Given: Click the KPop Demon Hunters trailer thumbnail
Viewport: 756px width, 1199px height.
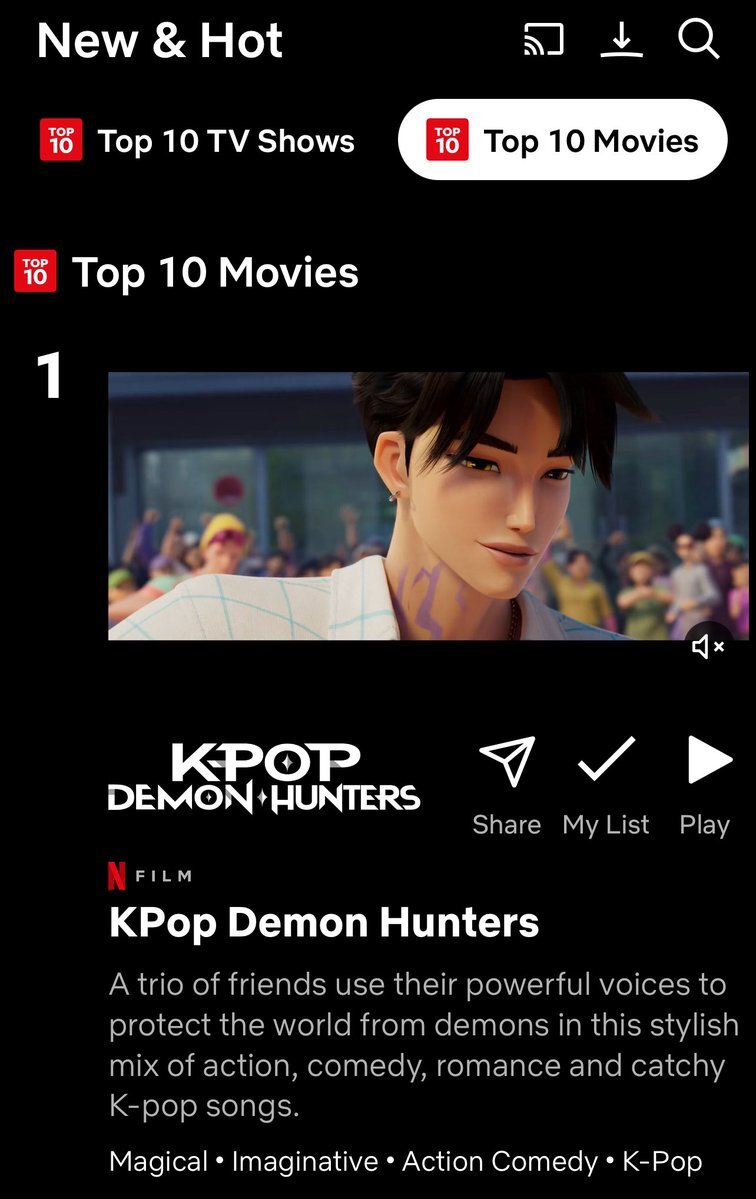Looking at the screenshot, I should [x=428, y=505].
